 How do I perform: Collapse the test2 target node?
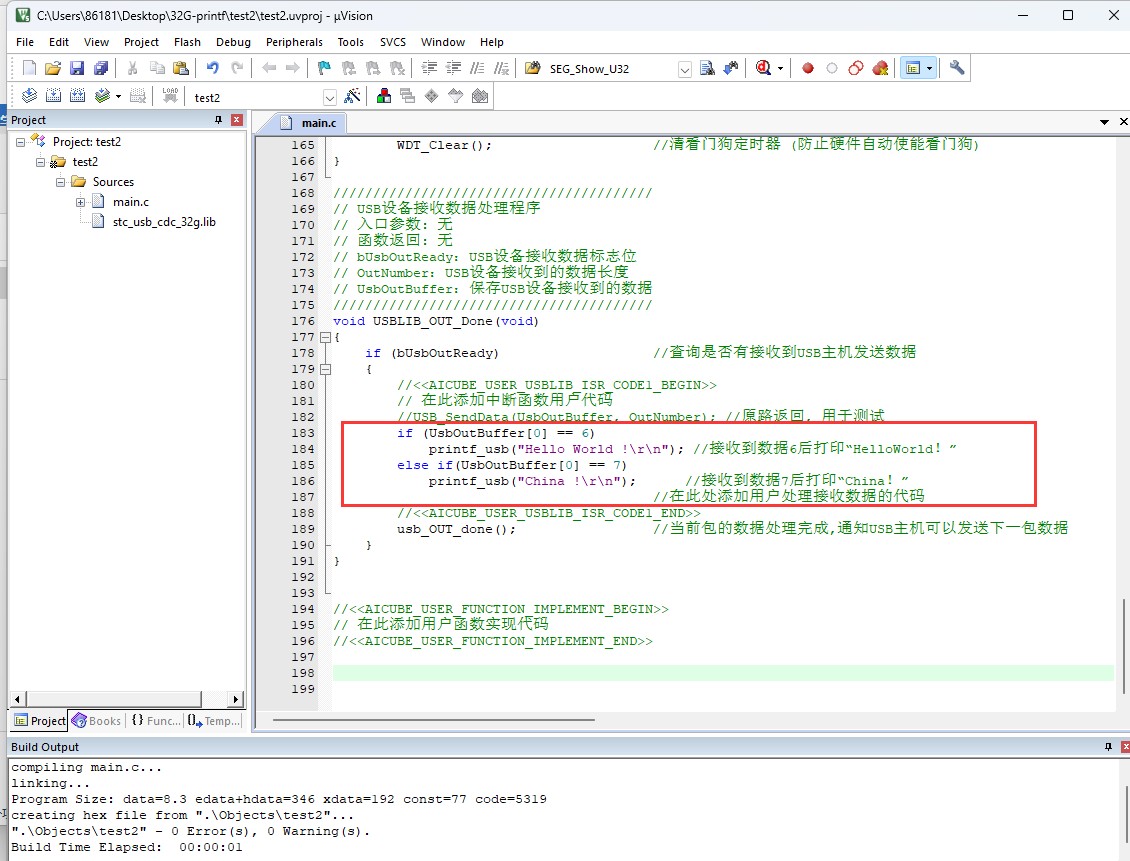pyautogui.click(x=40, y=163)
